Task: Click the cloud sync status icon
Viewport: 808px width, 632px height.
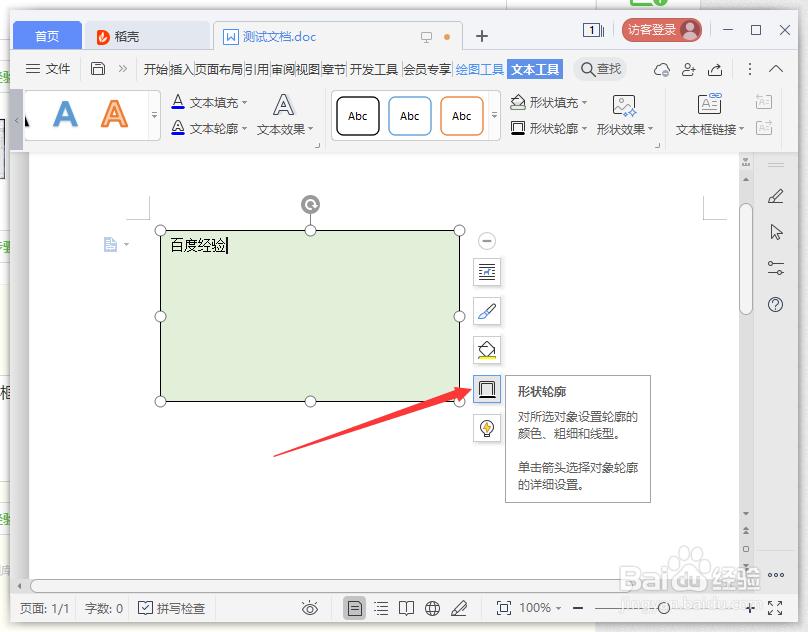Action: (662, 69)
